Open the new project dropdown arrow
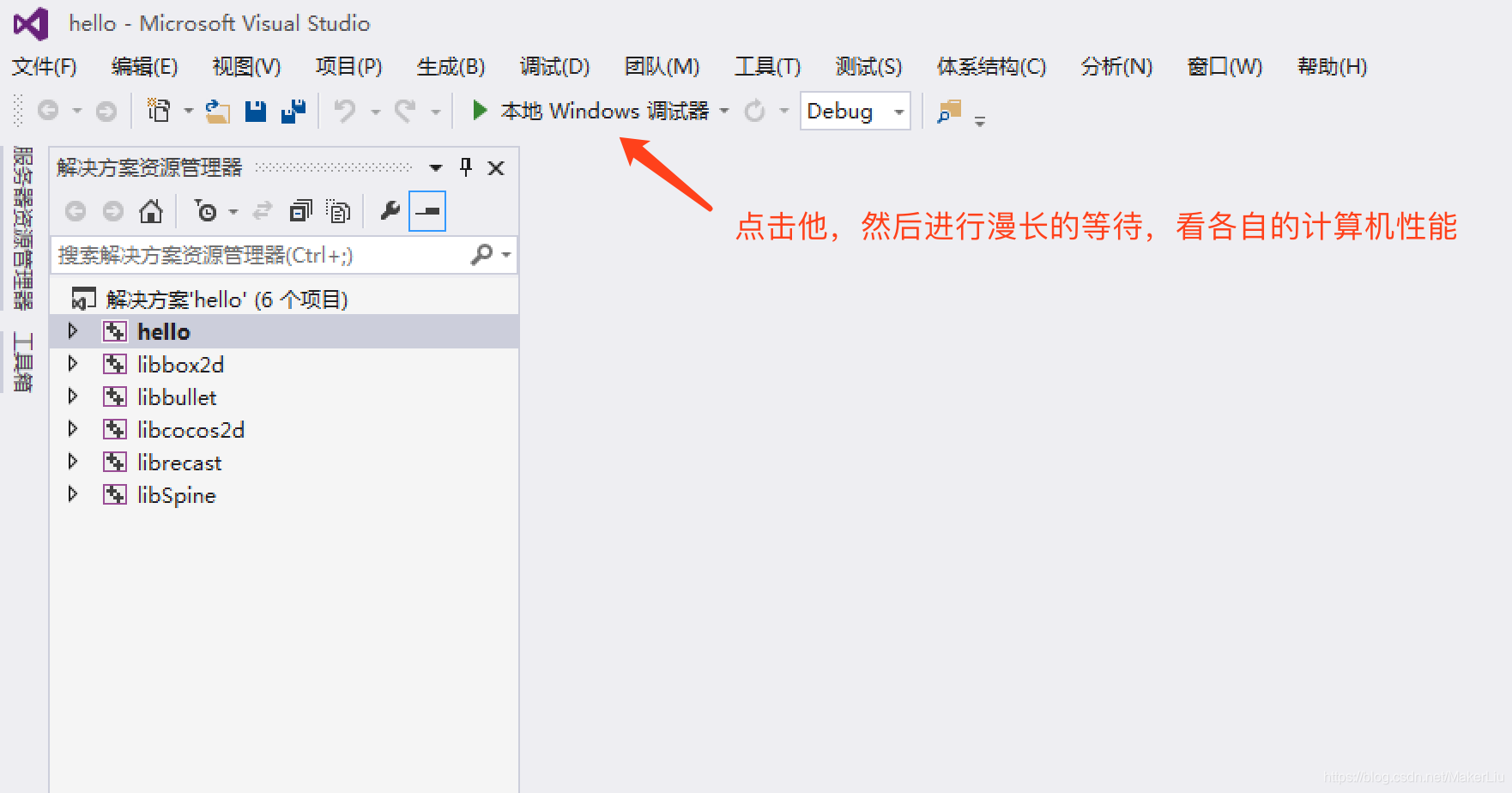Screen dimensions: 1512x793 188,111
